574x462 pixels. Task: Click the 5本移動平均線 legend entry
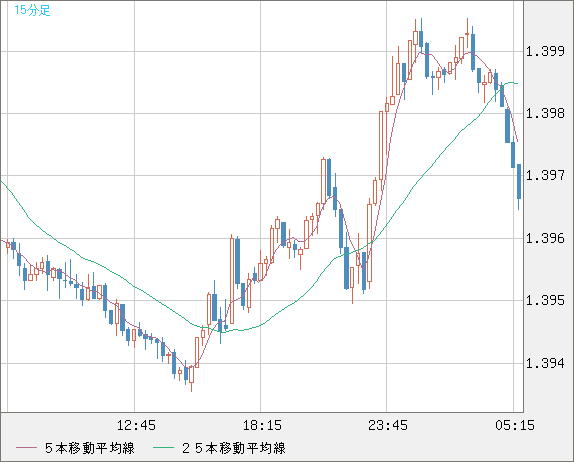tap(90, 448)
